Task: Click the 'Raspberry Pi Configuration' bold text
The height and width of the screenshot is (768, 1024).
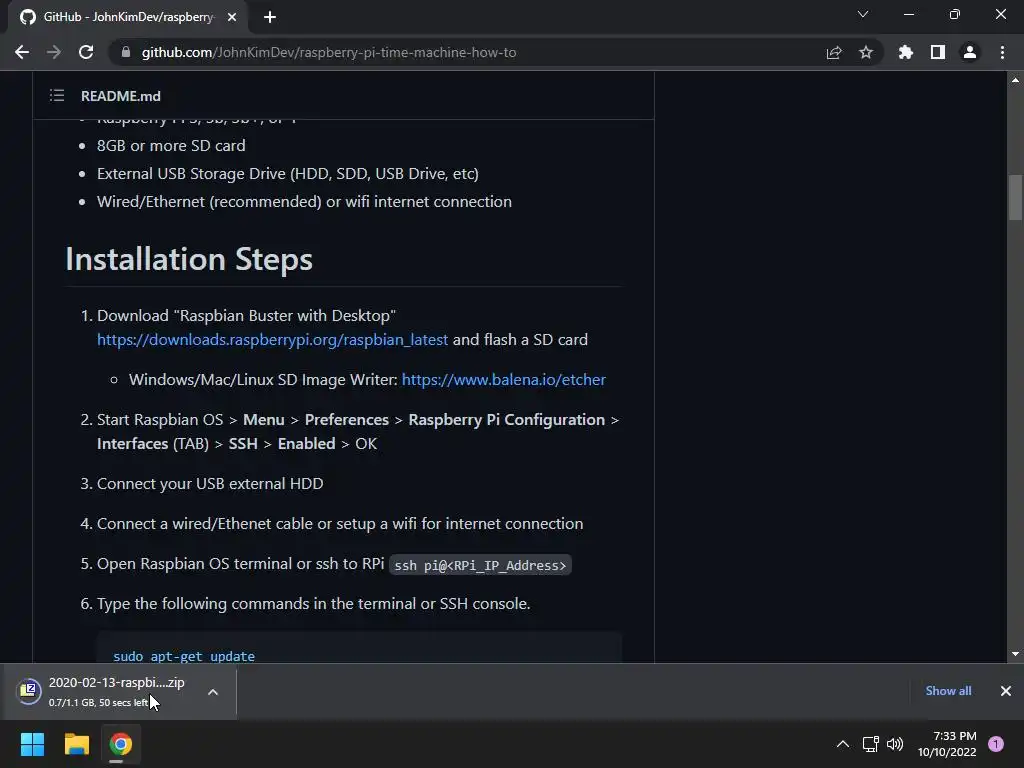Action: [507, 419]
